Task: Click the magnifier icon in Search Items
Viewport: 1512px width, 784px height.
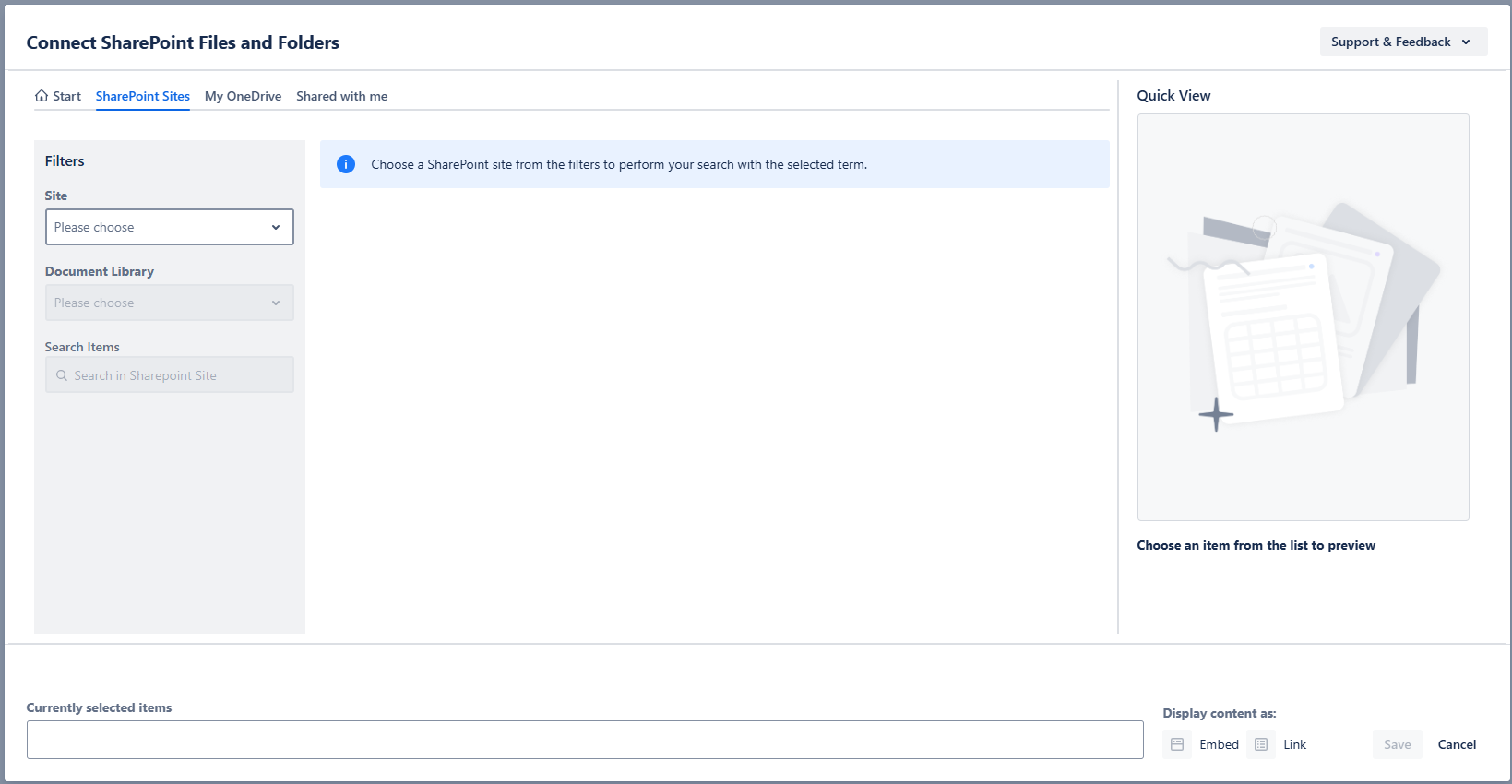Action: [62, 375]
